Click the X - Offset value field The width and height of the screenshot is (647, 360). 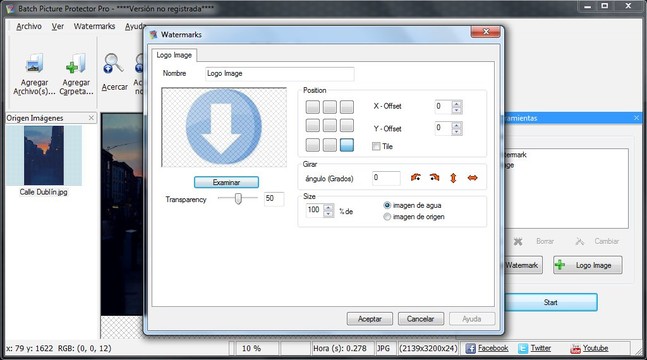click(444, 107)
